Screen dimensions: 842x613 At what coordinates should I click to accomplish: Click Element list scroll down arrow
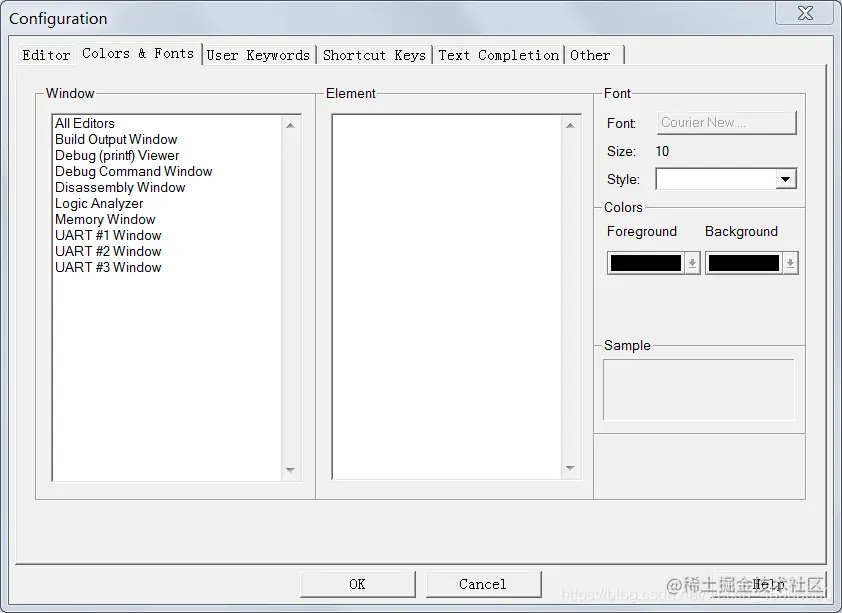570,469
